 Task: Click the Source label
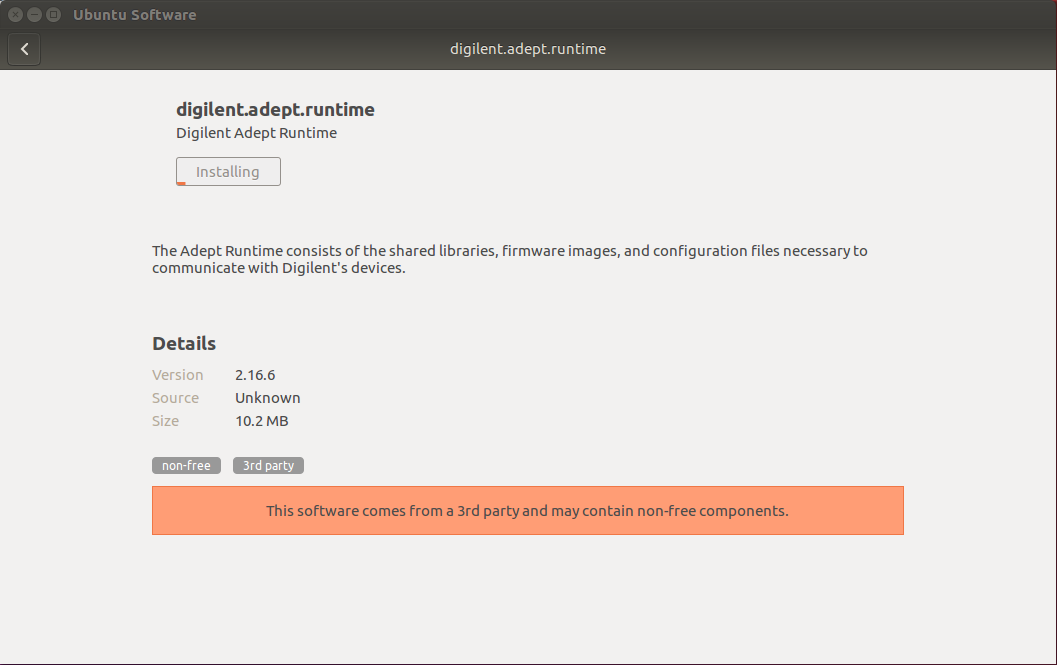coord(175,398)
